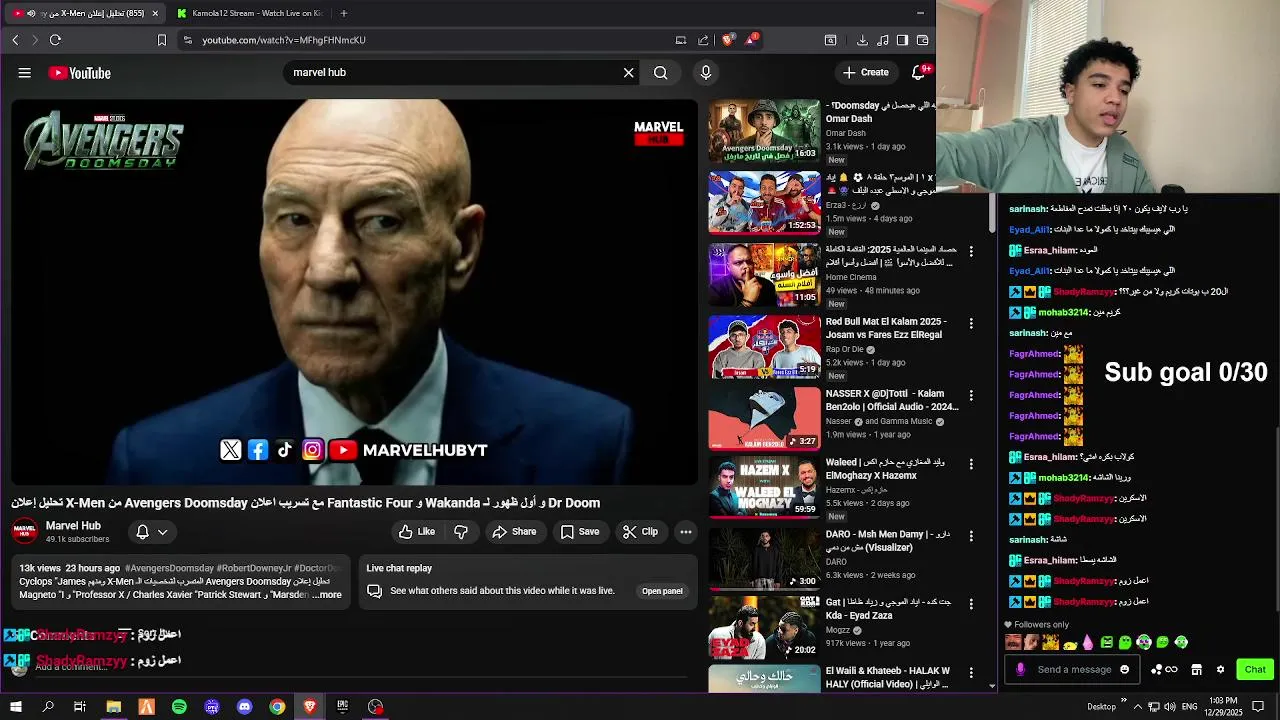The image size is (1280, 720).
Task: Click the #AvengersDoomsday hashtag
Action: tap(169, 568)
